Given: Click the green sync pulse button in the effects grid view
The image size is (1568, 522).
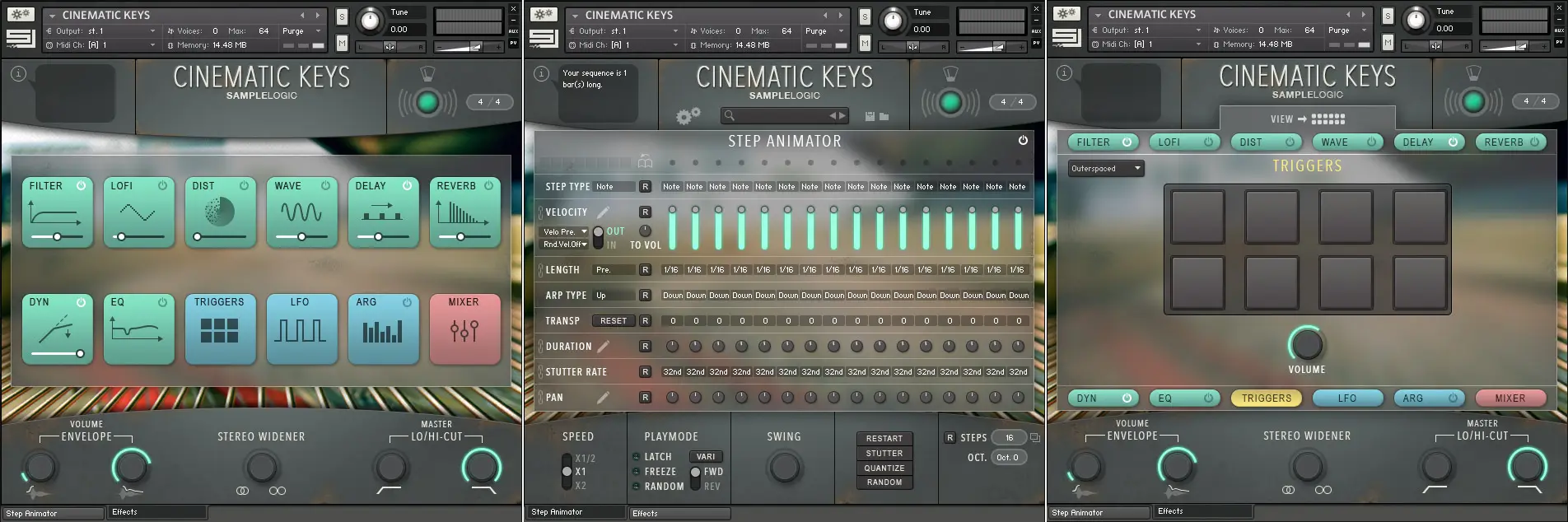Looking at the screenshot, I should click(427, 102).
